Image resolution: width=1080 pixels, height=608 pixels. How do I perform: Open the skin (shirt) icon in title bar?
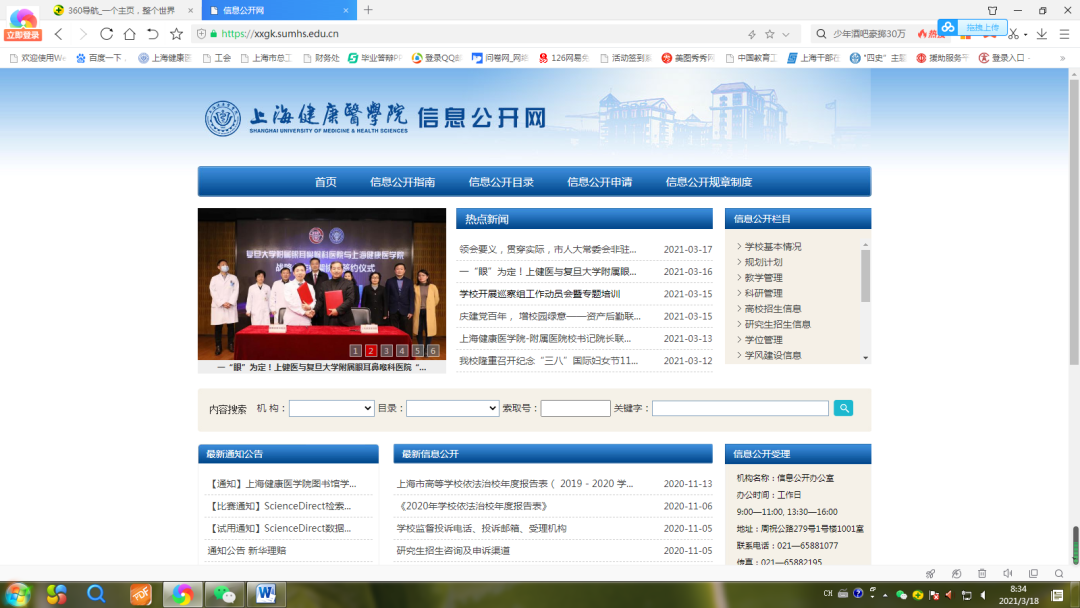click(993, 10)
